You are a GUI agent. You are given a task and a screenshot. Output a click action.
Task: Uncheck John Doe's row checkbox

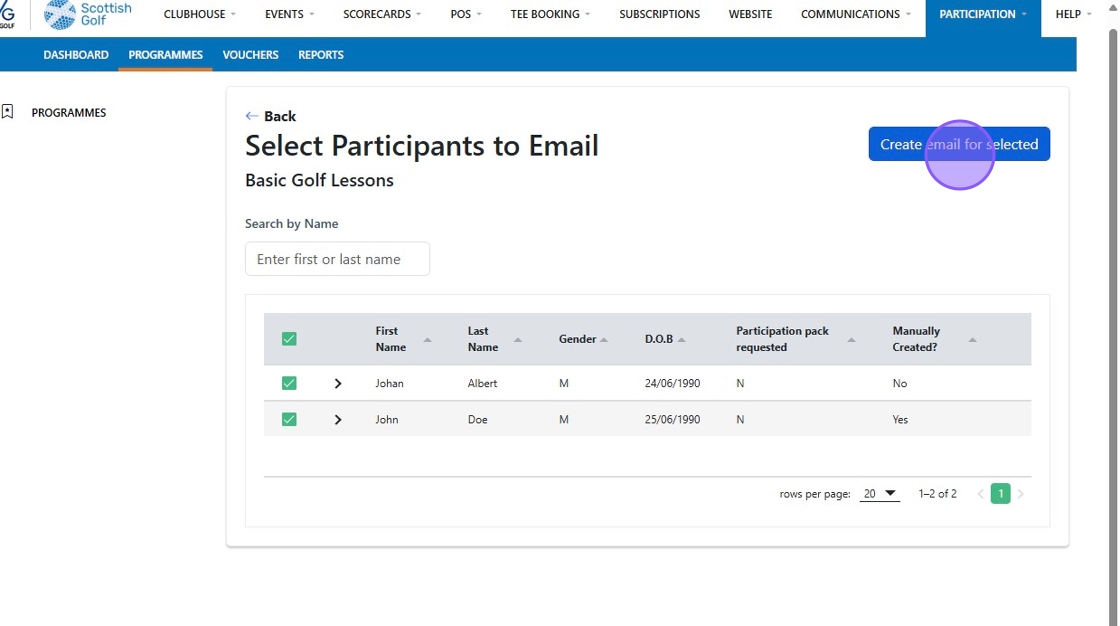point(289,419)
